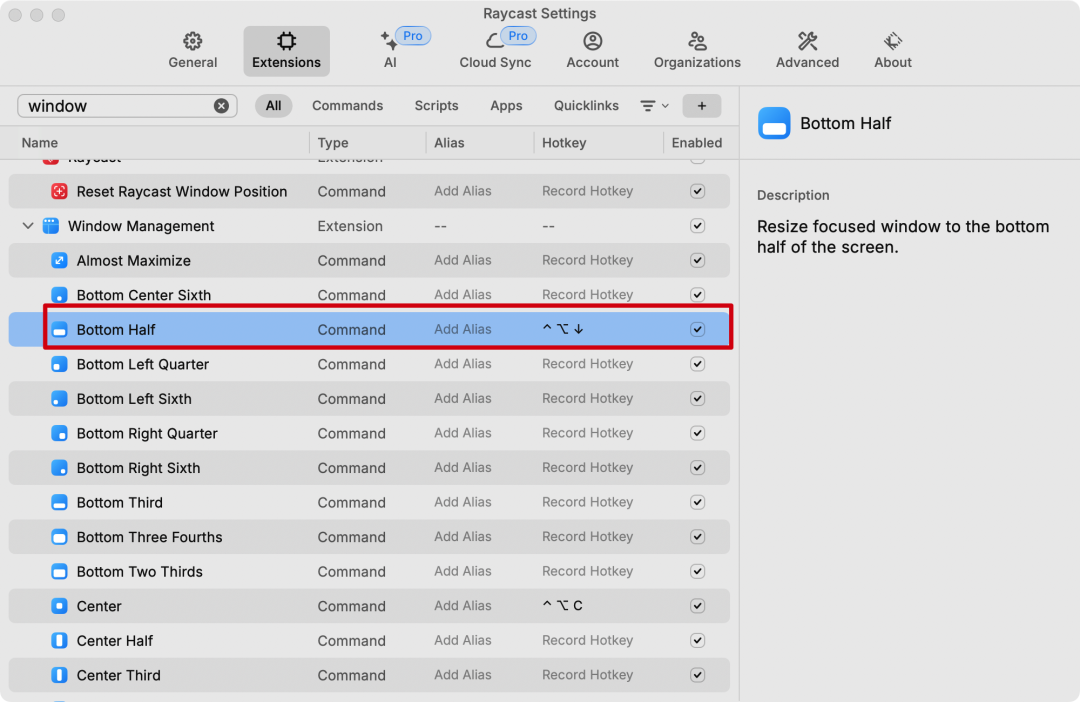Filter list by Apps

[506, 105]
